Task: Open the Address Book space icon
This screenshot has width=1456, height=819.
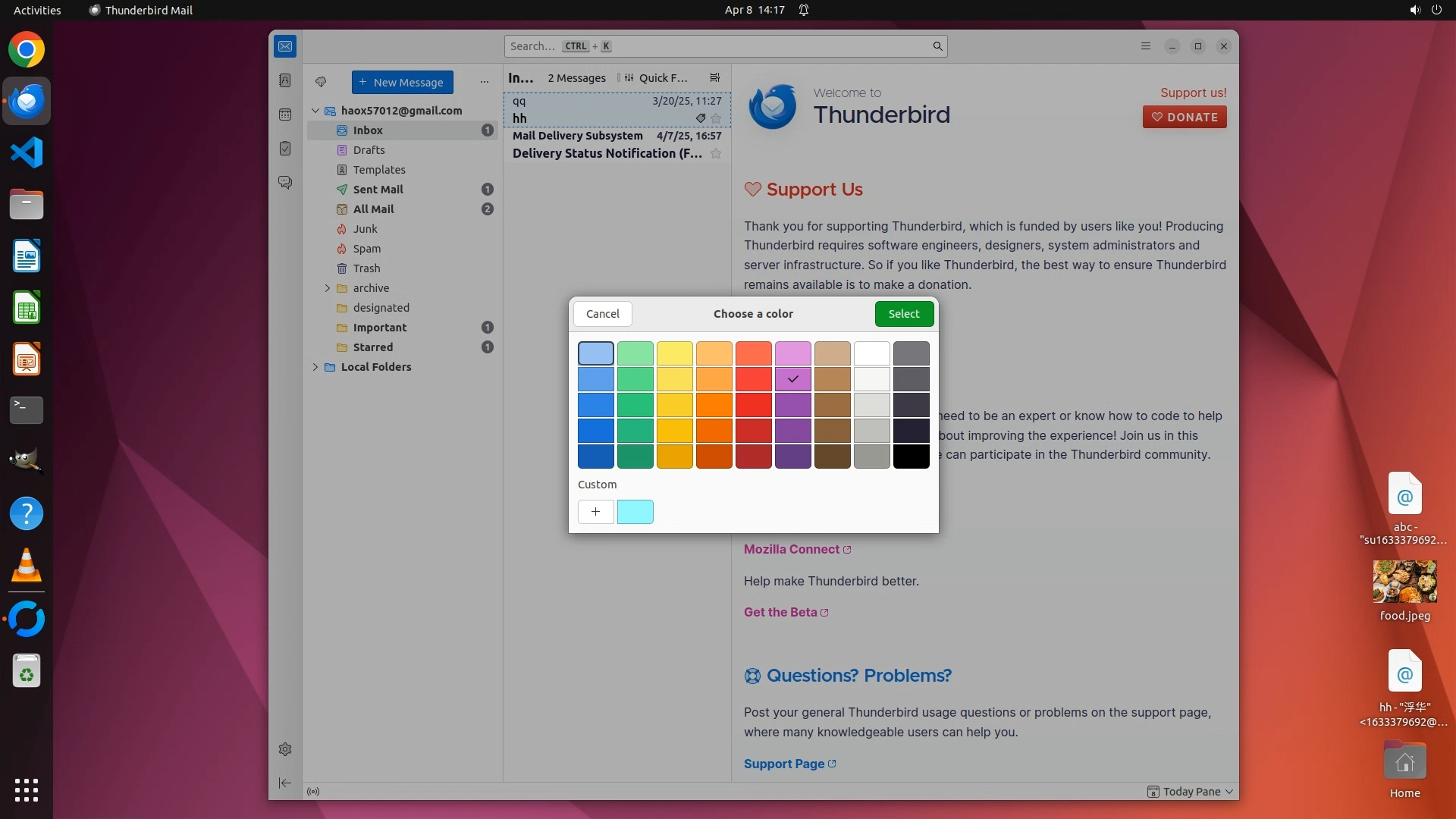Action: pos(285,80)
